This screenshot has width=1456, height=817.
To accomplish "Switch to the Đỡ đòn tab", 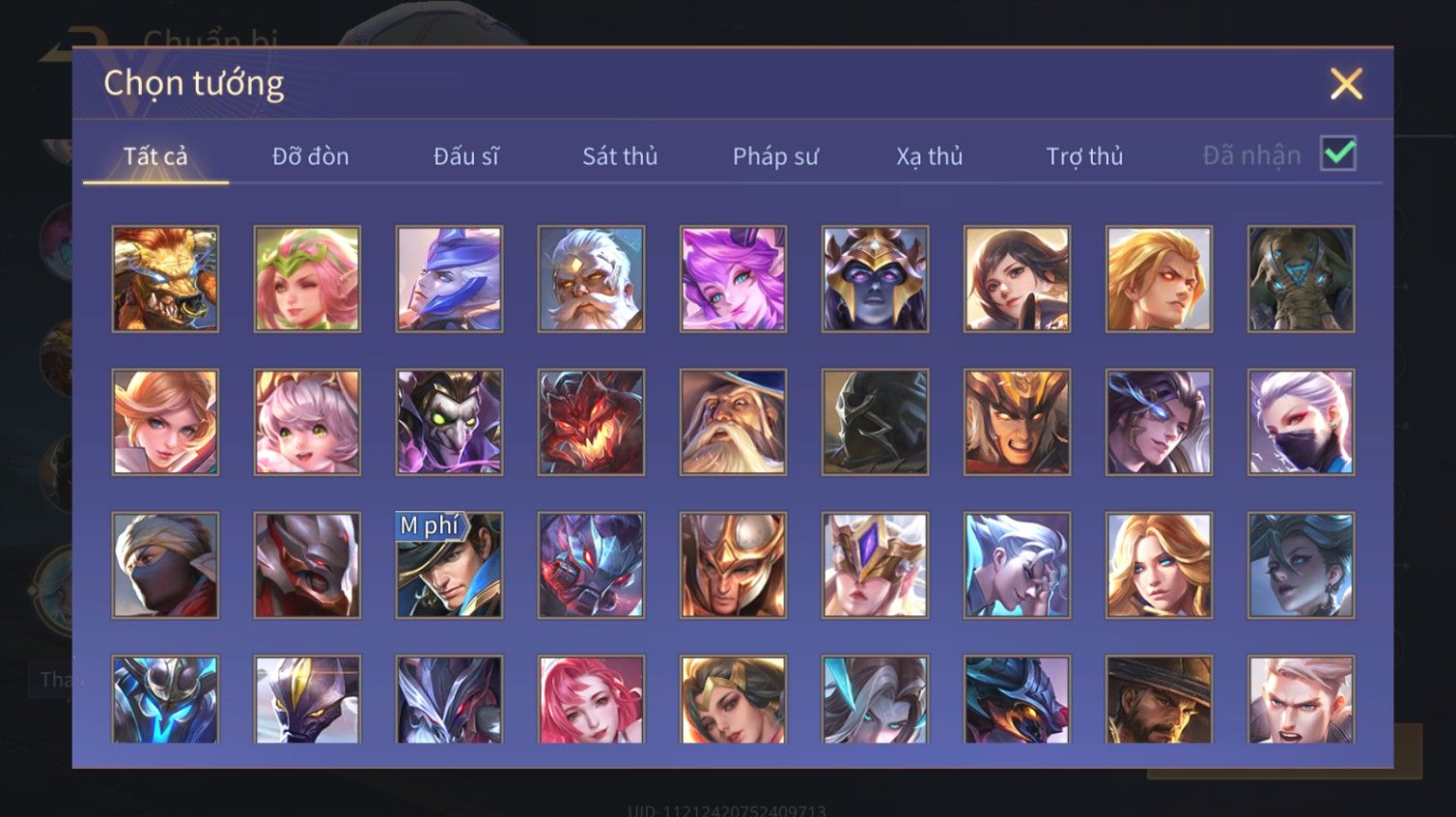I will pos(310,155).
